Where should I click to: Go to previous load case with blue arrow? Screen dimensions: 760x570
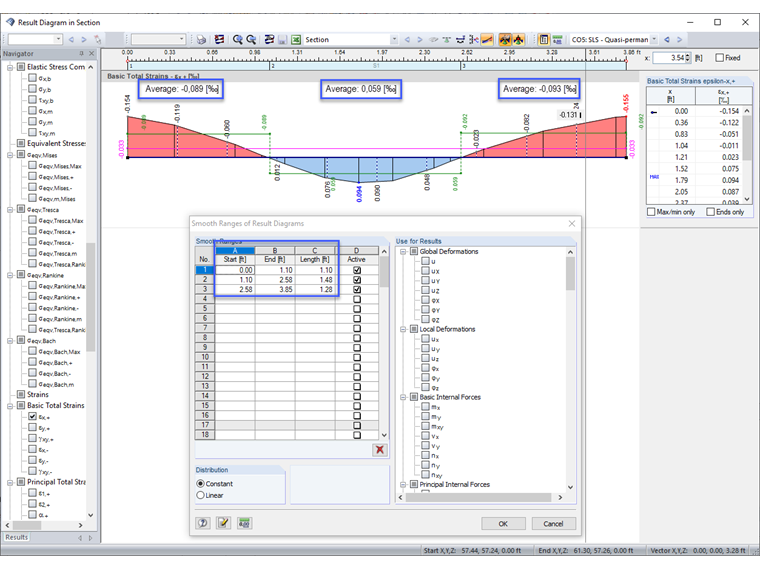(667, 40)
